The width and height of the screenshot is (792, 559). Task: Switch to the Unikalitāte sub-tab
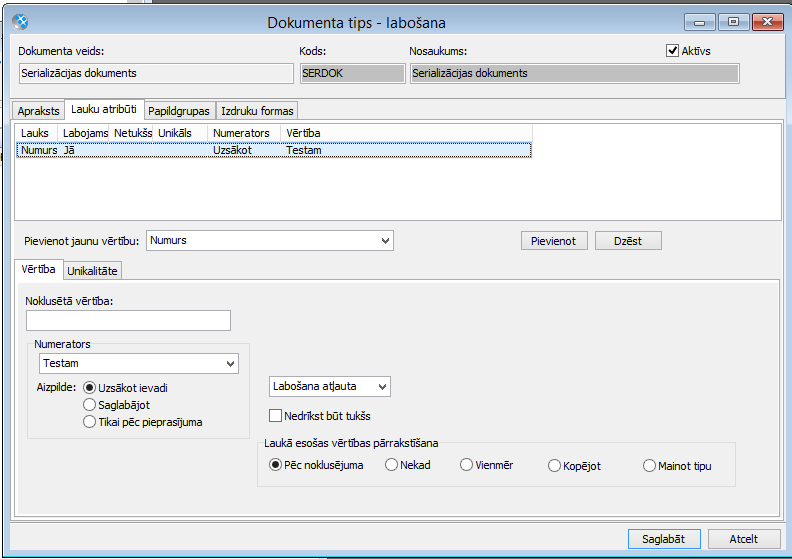[92, 271]
